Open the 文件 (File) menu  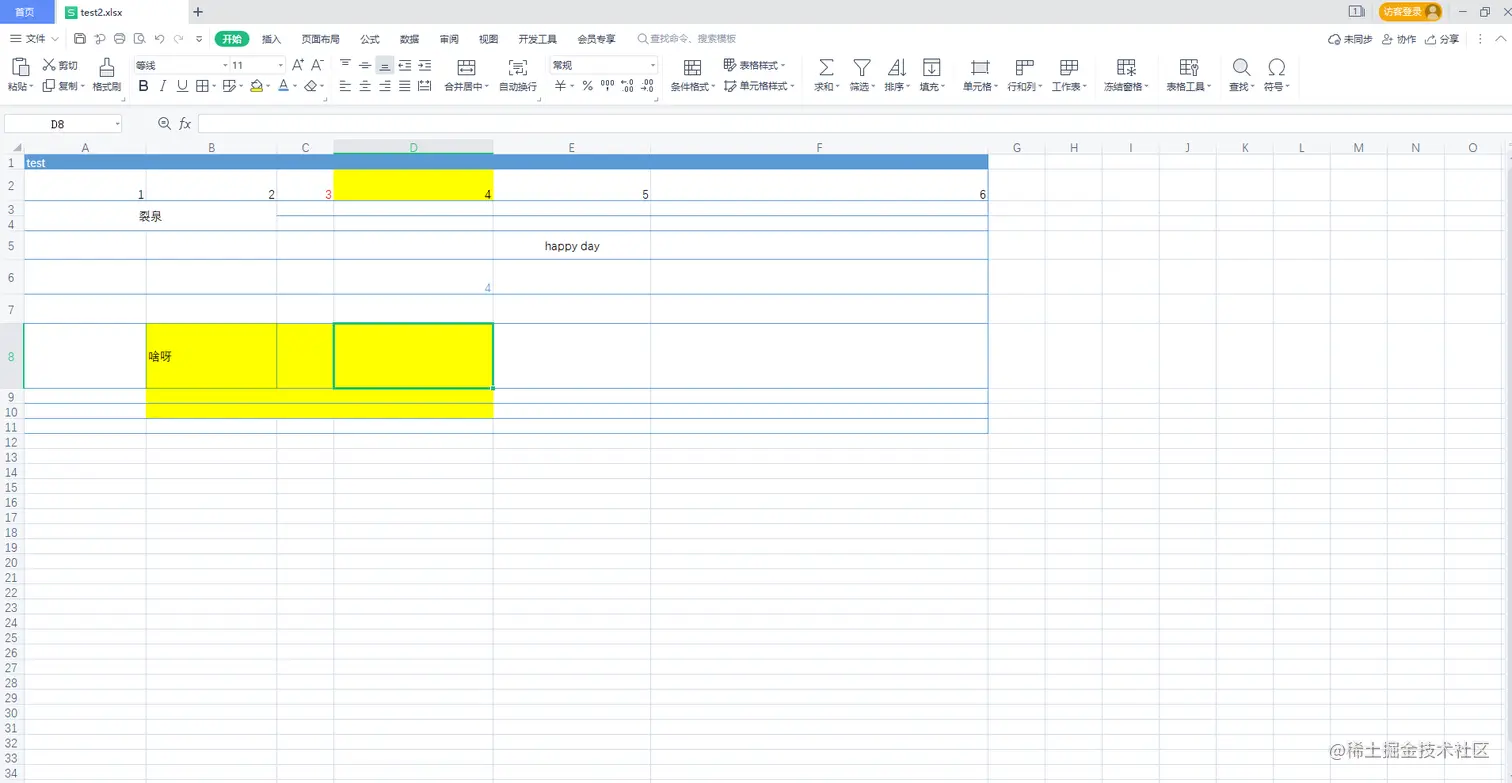pyautogui.click(x=34, y=39)
